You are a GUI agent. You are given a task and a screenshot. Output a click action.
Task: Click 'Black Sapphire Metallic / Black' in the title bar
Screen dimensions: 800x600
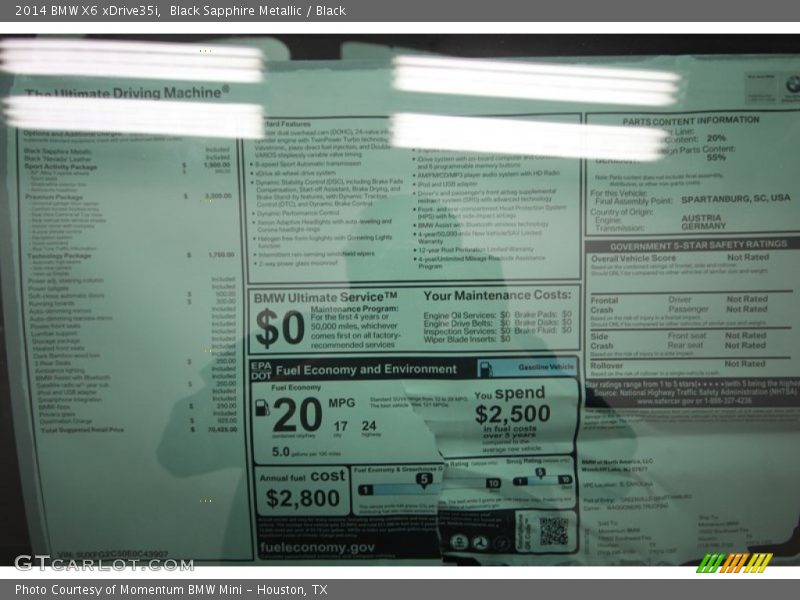(x=258, y=11)
